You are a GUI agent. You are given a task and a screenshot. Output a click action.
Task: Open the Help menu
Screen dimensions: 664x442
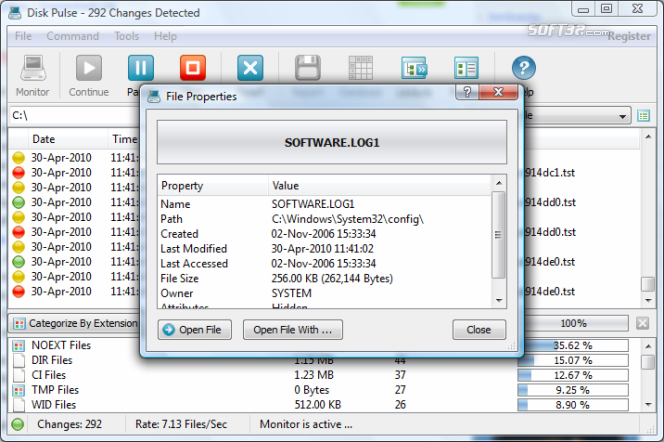(165, 36)
